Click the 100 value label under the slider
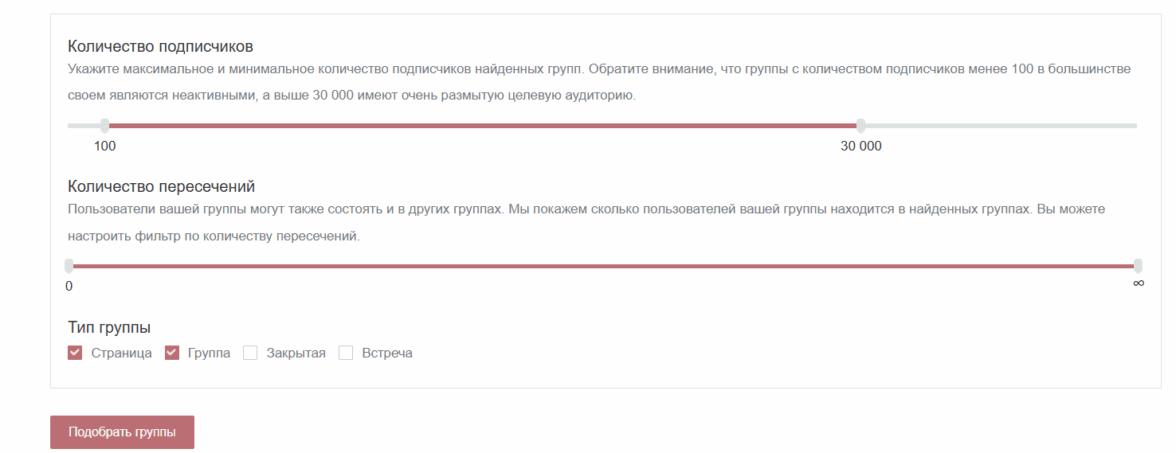 (x=105, y=146)
